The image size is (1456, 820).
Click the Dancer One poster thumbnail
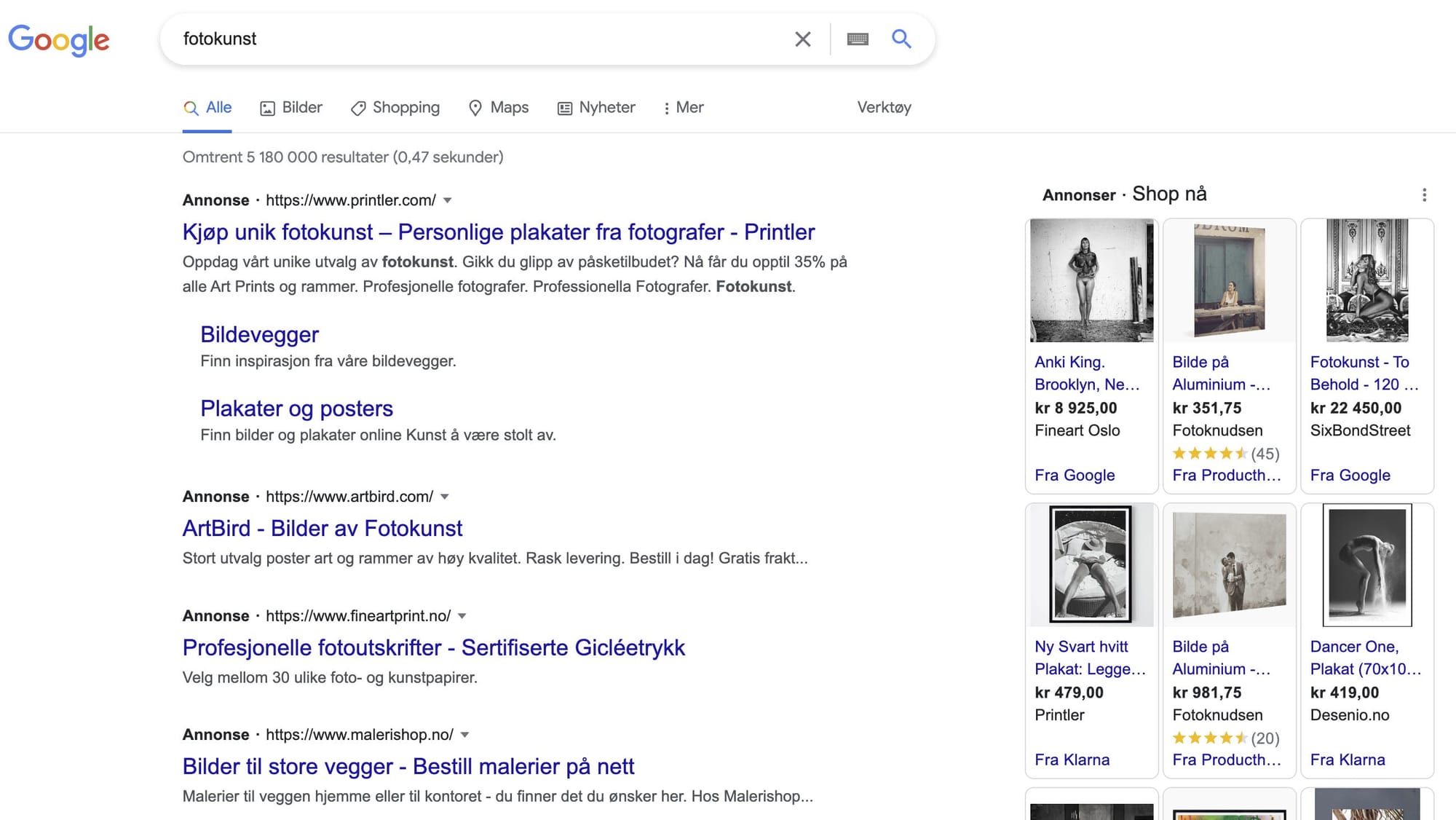point(1366,565)
